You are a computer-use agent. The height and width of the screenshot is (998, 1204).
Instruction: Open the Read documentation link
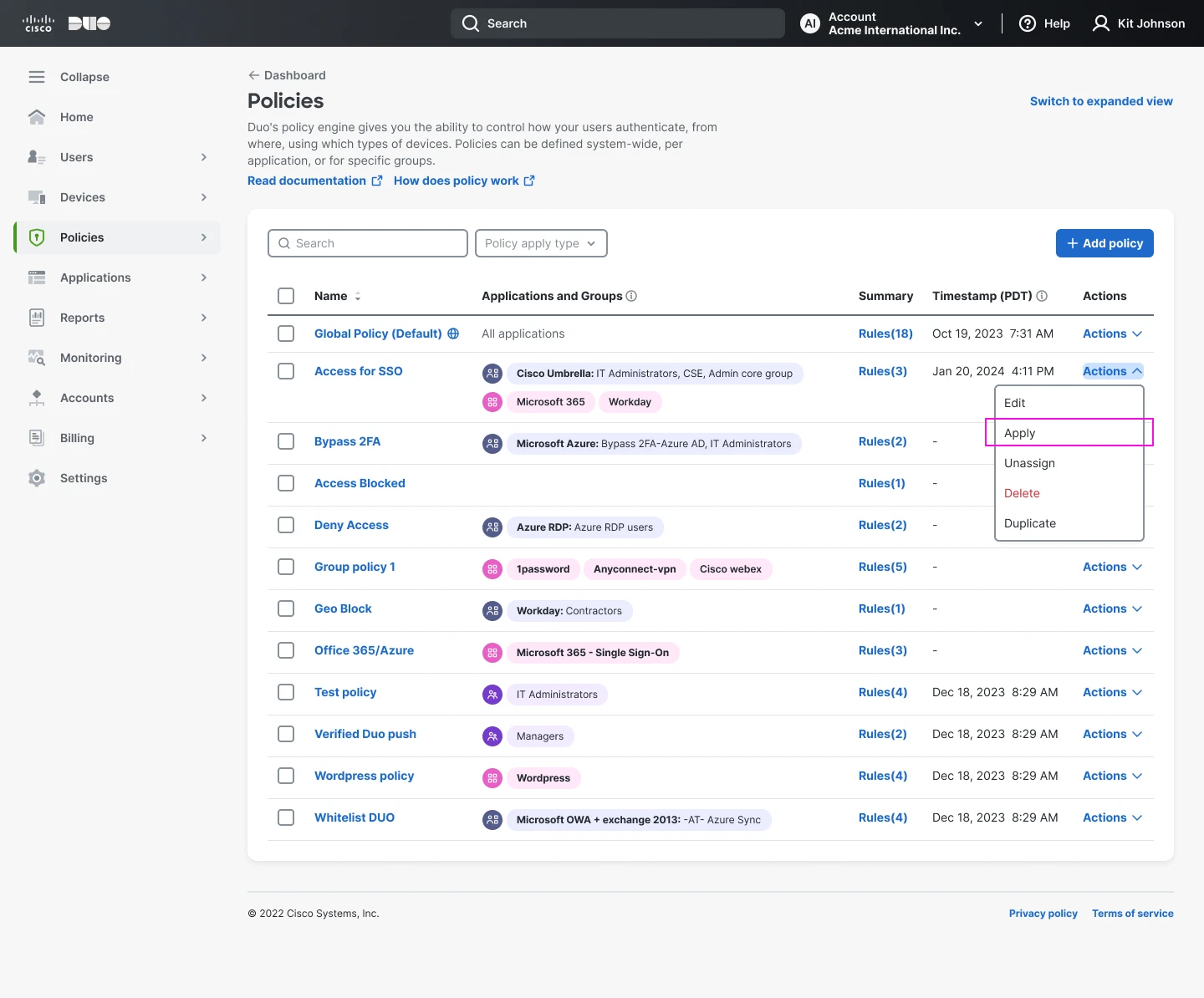307,181
